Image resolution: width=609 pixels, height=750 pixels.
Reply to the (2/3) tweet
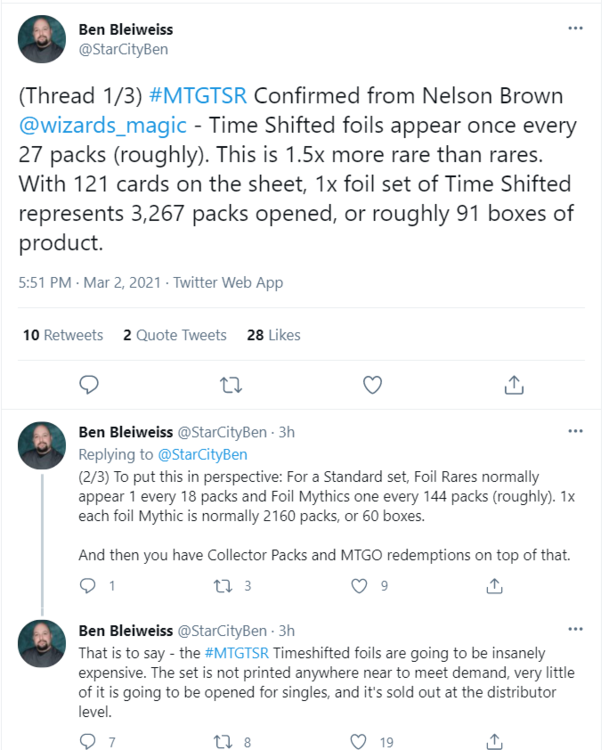(89, 586)
